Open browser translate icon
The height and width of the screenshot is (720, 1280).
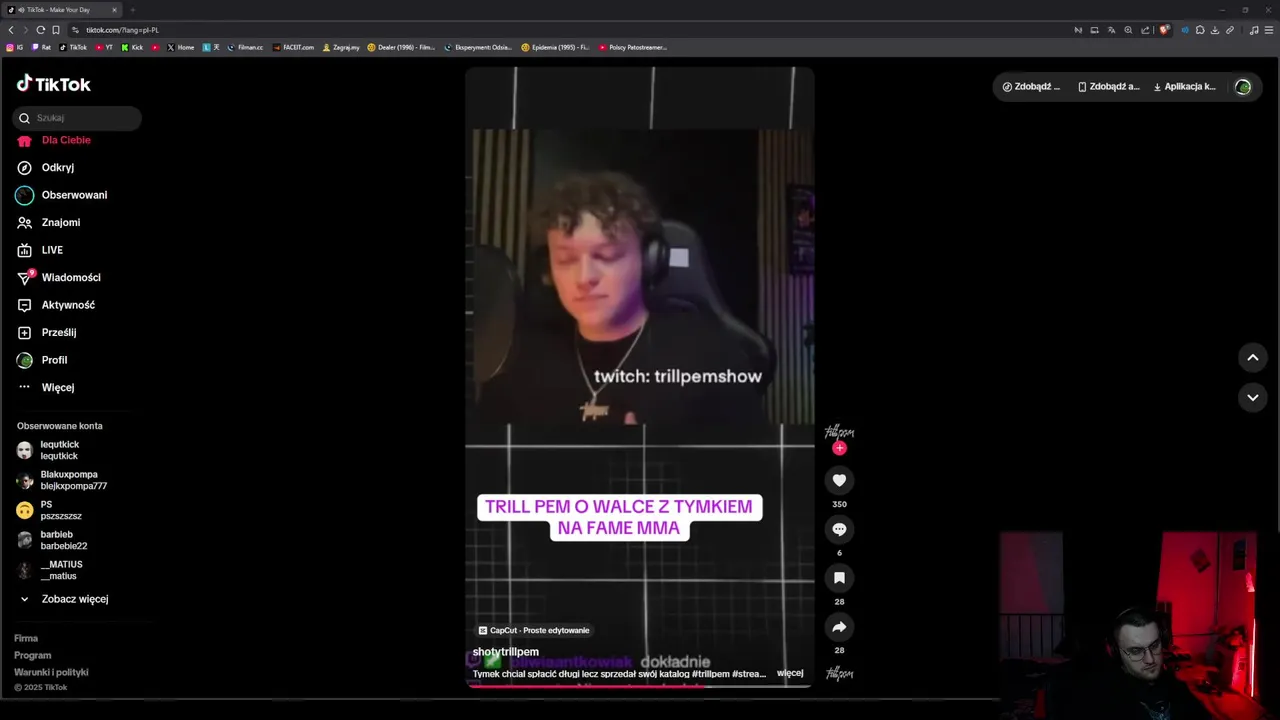(x=1111, y=30)
